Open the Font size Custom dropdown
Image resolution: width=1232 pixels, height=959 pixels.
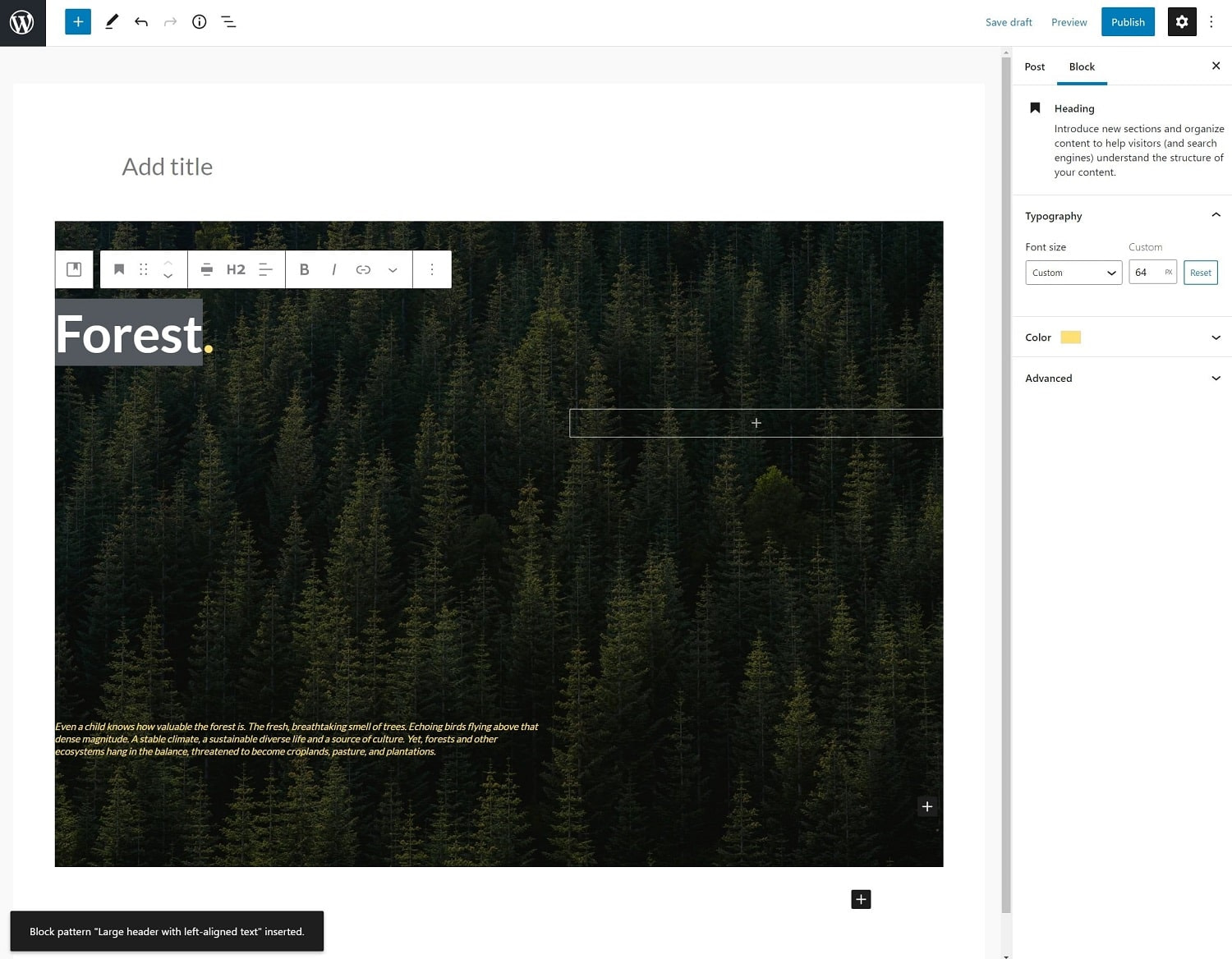[1073, 272]
